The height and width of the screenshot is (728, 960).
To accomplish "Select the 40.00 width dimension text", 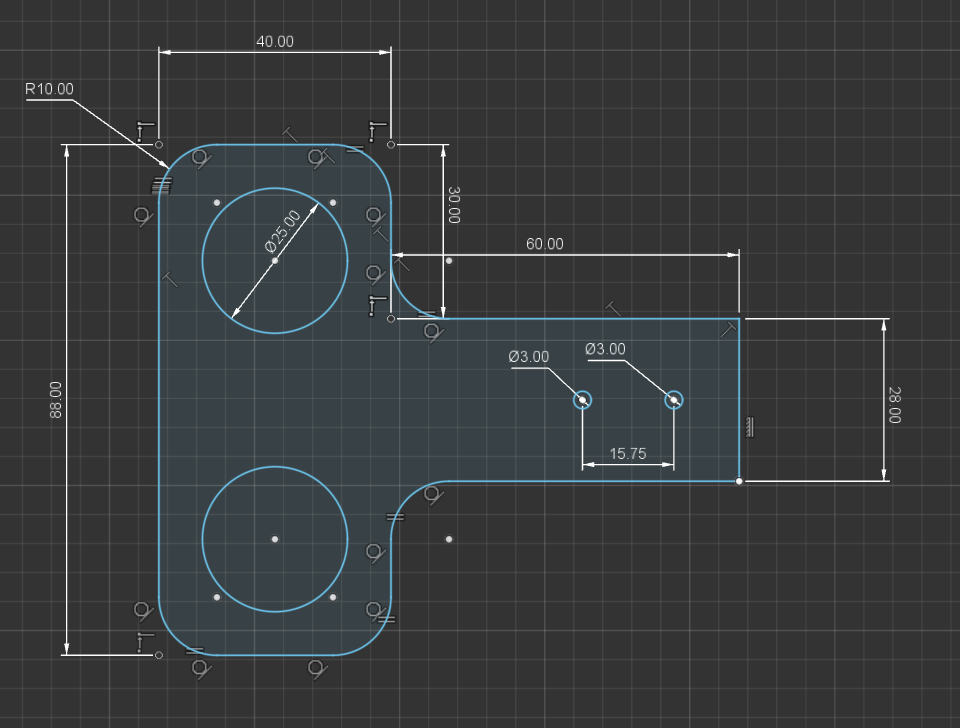I will point(274,42).
